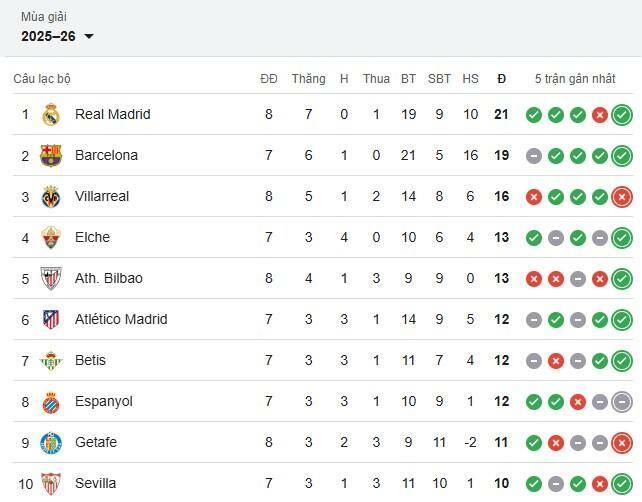Click the Thắng wins column header

(308, 79)
